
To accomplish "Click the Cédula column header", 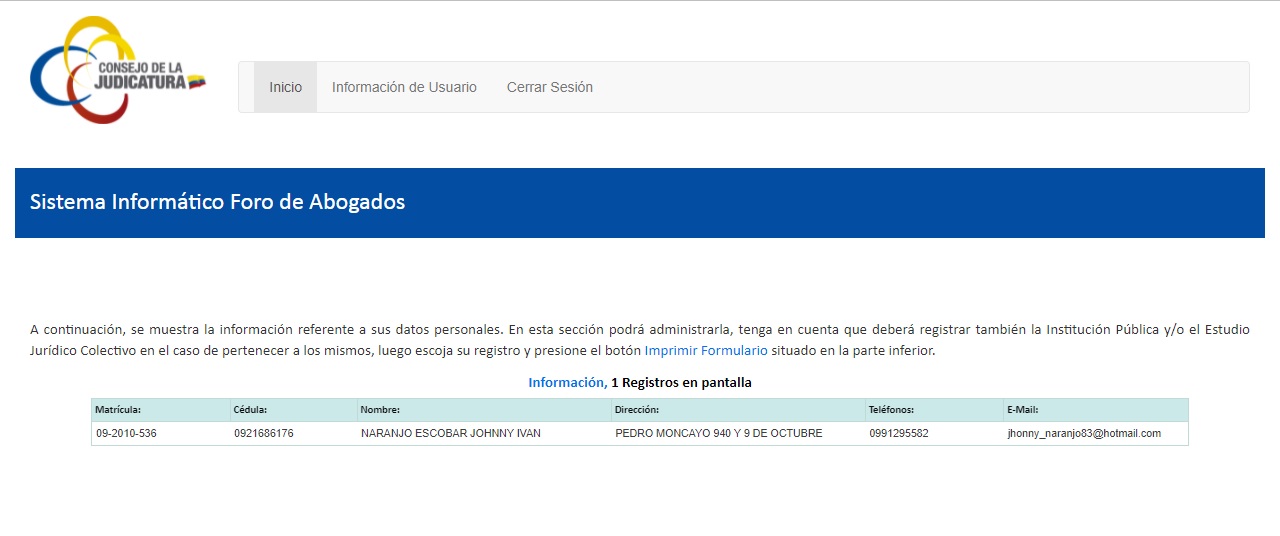I will pos(293,410).
